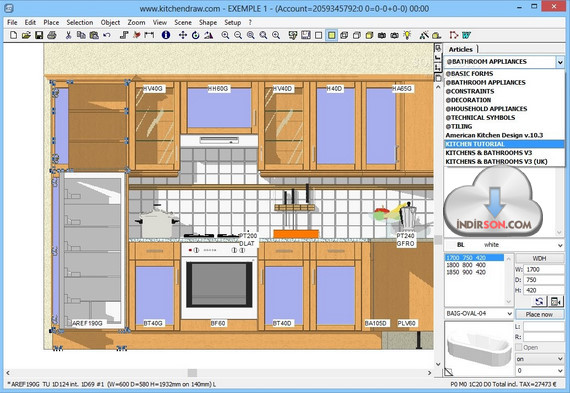Viewport: 570px width, 393px height.
Task: Click the Place now button
Action: (539, 314)
